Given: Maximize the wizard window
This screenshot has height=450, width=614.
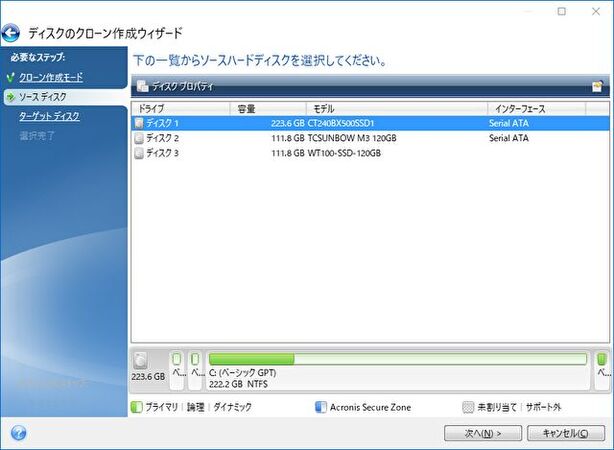Looking at the screenshot, I should (562, 11).
